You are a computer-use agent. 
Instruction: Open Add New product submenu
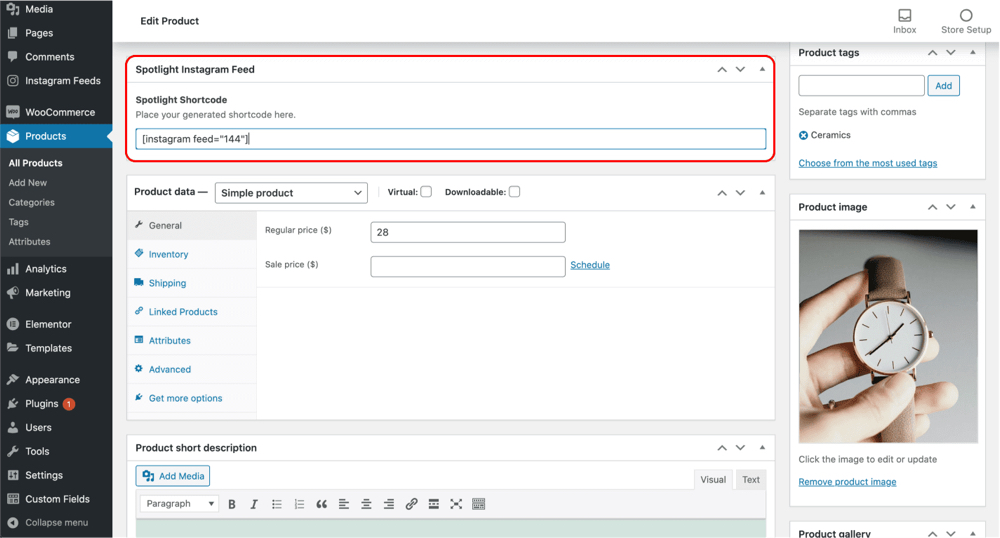tap(28, 183)
